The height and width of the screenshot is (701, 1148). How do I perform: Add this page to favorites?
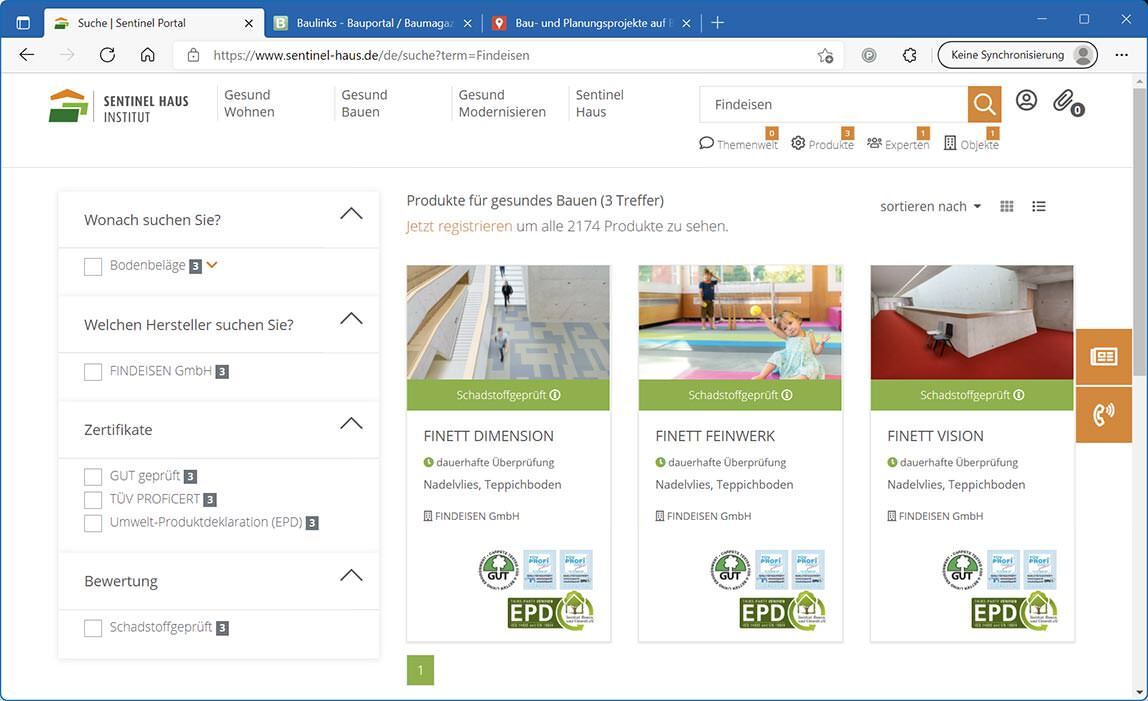tap(825, 56)
